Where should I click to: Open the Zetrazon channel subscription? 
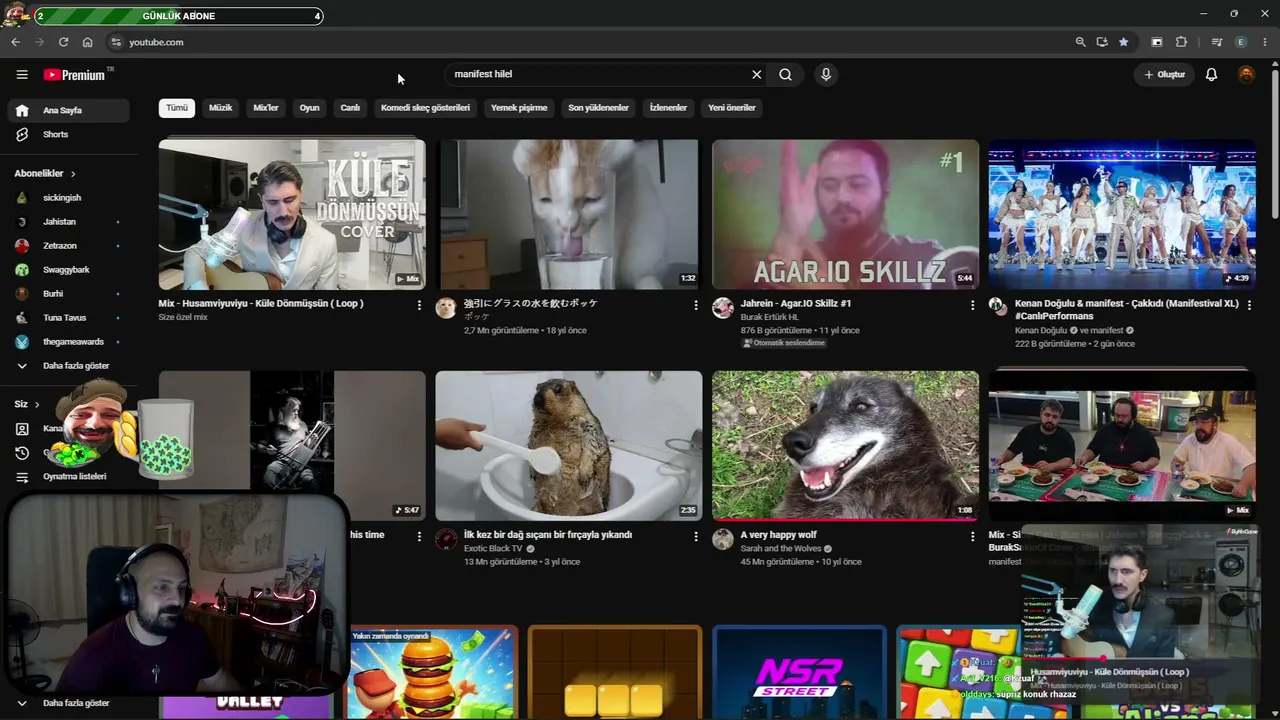(x=68, y=246)
